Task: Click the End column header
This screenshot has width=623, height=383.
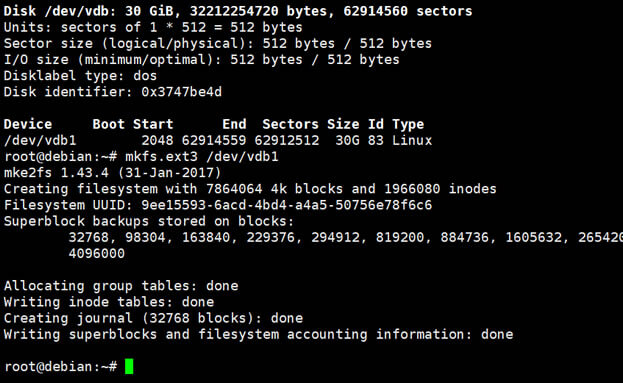Action: (234, 124)
